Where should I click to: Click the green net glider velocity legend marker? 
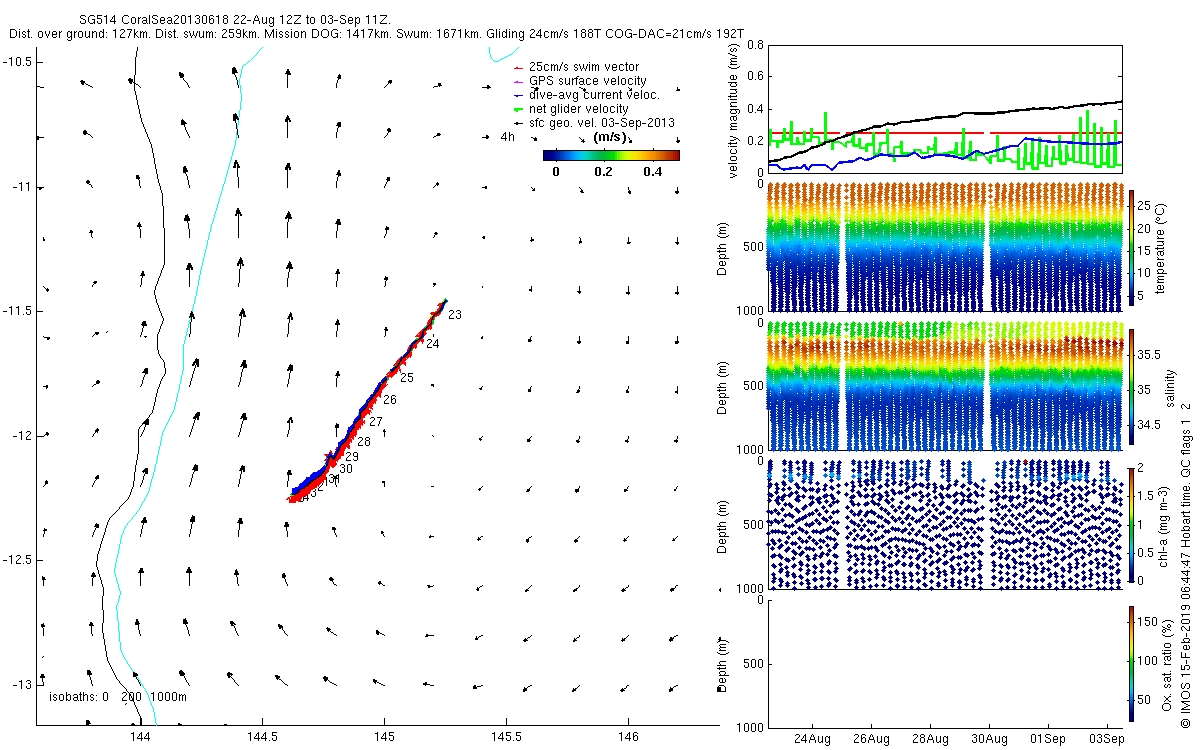517,109
